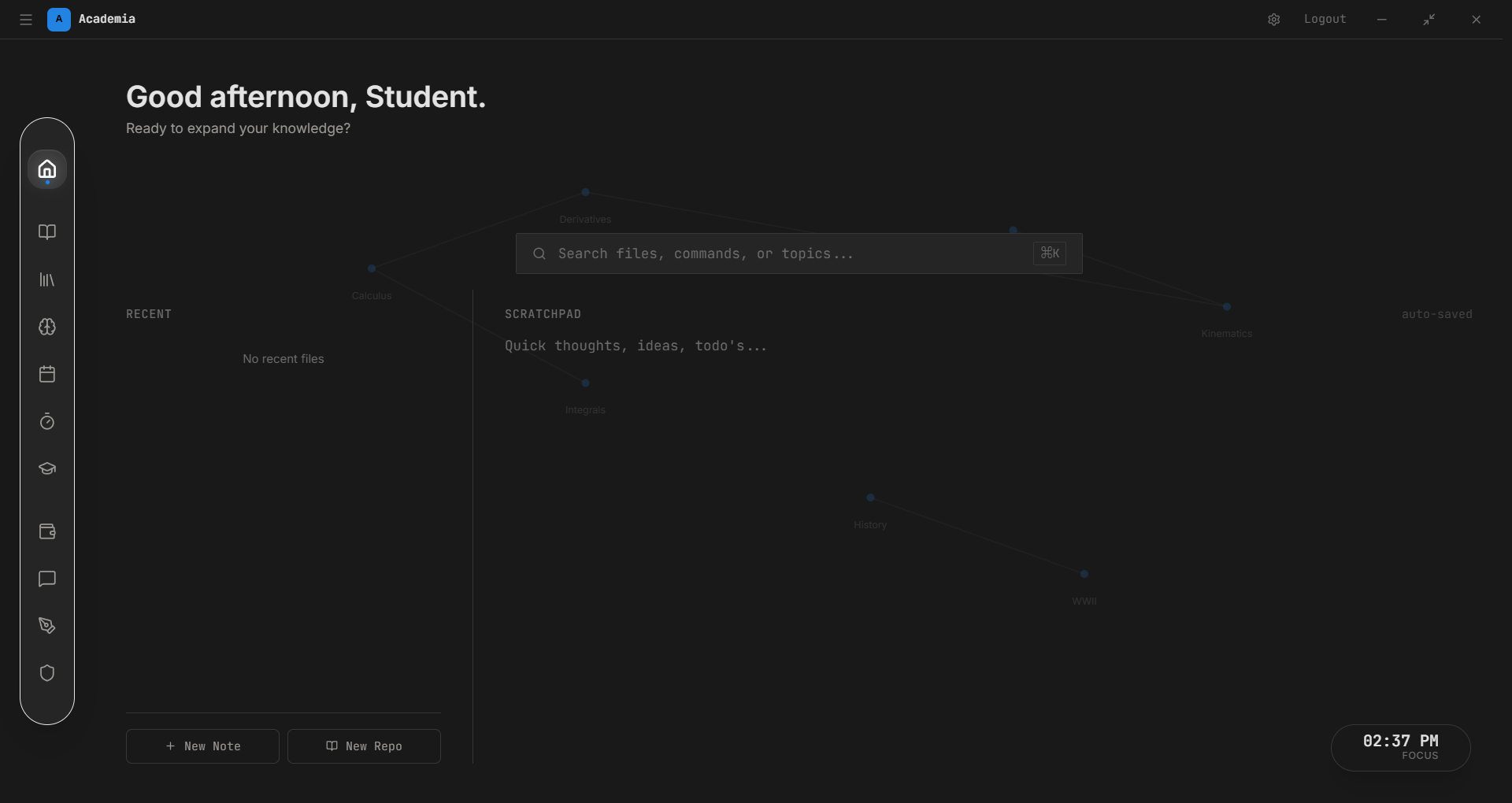The height and width of the screenshot is (803, 1512).
Task: Open the graduation cap courses icon
Action: (x=46, y=468)
